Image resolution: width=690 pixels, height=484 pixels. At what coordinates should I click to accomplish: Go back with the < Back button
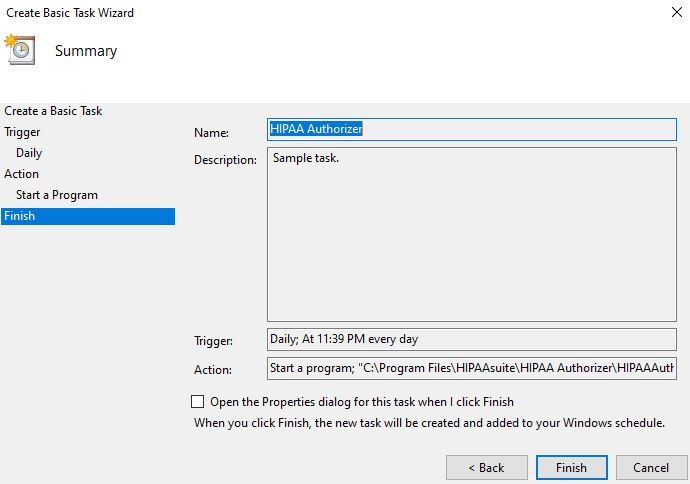[487, 467]
